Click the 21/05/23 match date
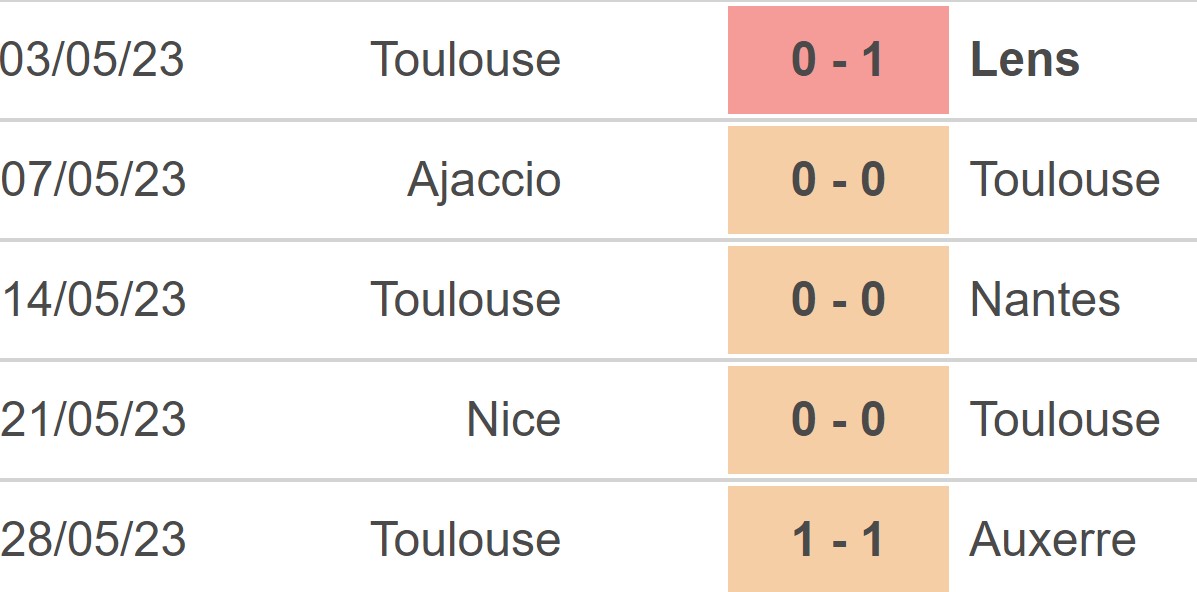 click(x=93, y=419)
